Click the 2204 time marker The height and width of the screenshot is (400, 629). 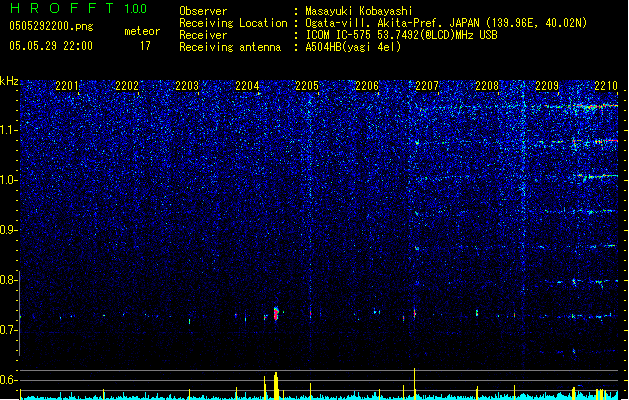[x=247, y=86]
